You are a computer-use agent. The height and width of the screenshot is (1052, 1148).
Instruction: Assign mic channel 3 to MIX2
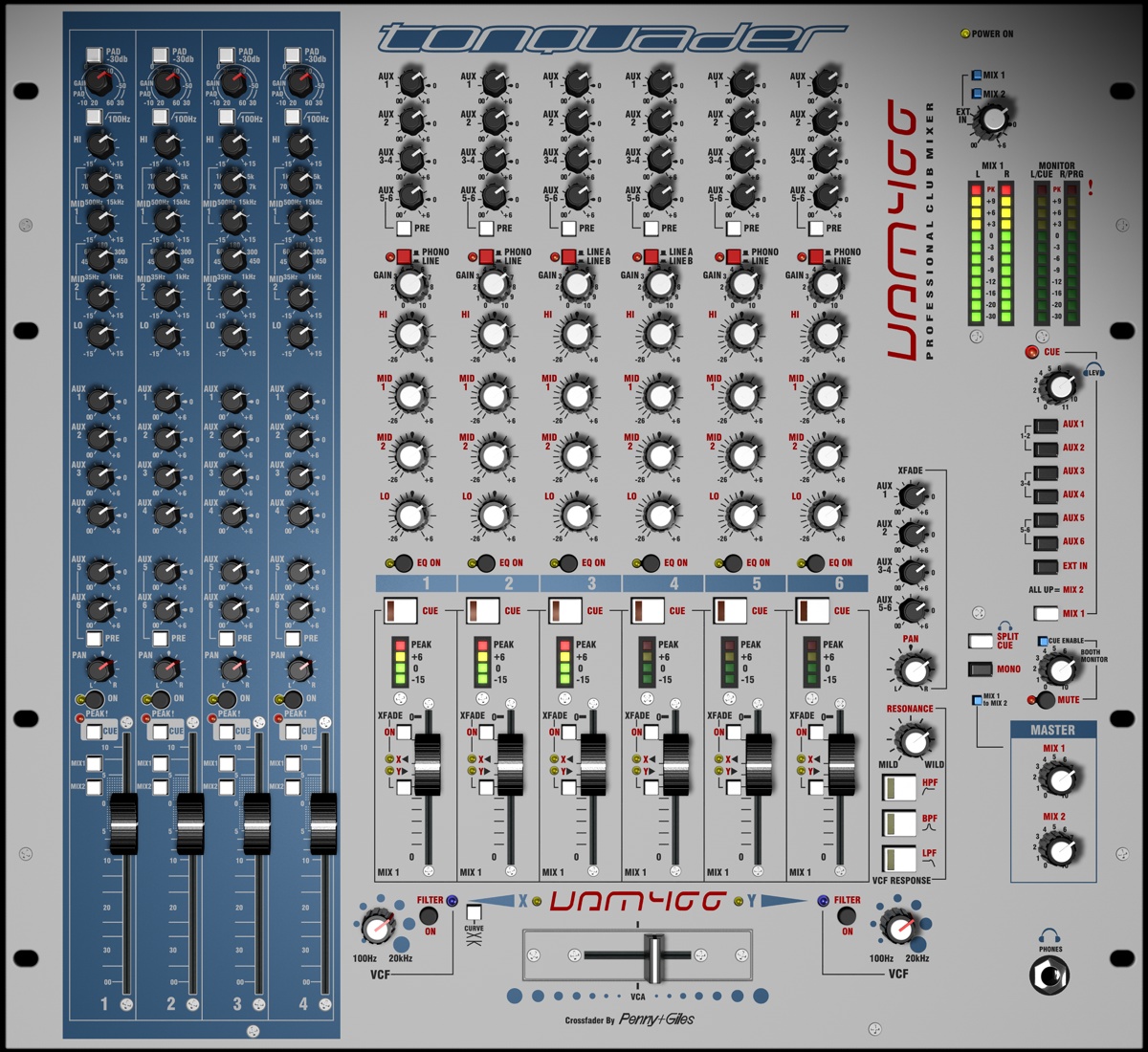(226, 787)
